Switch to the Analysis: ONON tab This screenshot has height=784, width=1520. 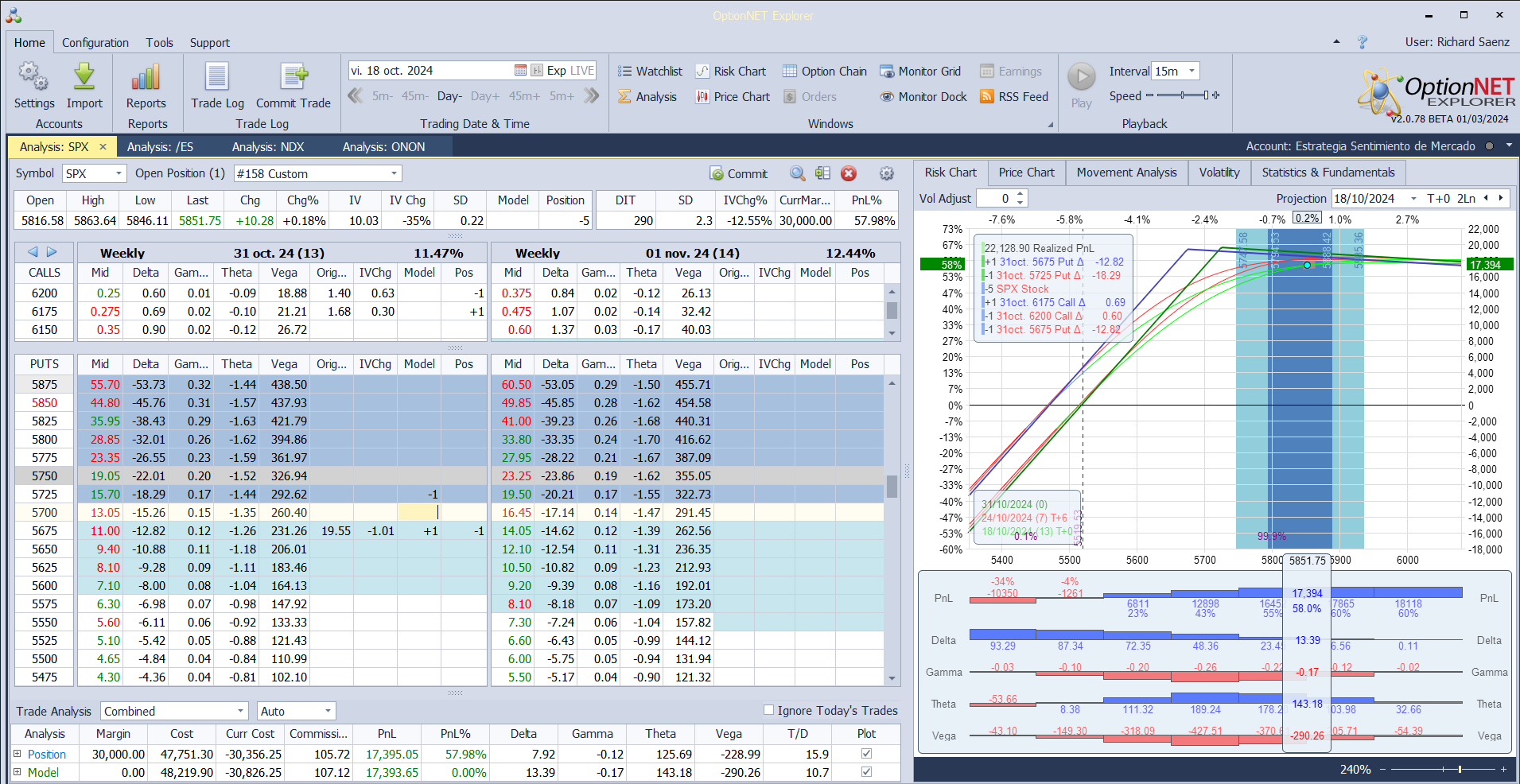pyautogui.click(x=384, y=146)
